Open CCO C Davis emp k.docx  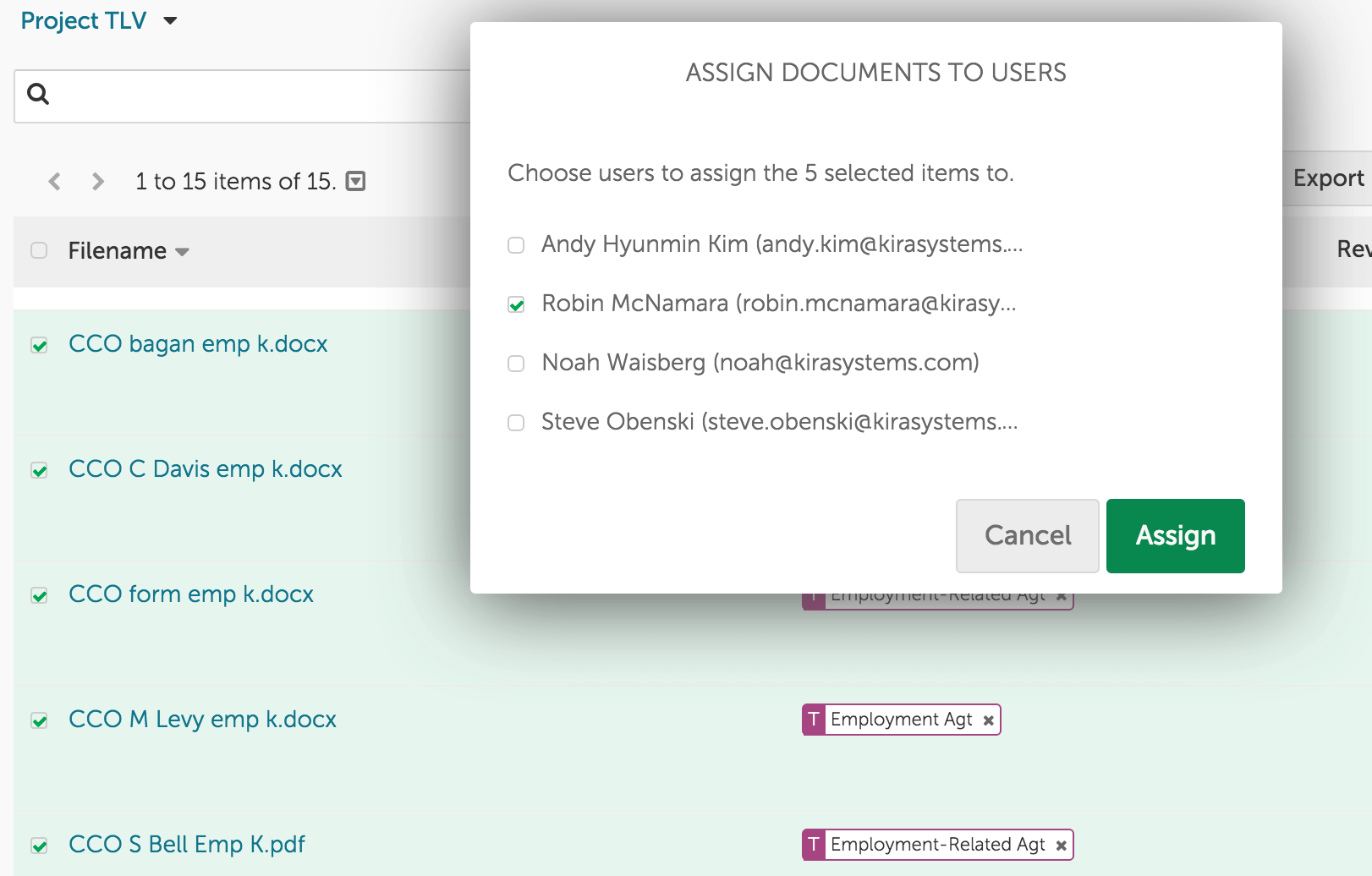(206, 469)
